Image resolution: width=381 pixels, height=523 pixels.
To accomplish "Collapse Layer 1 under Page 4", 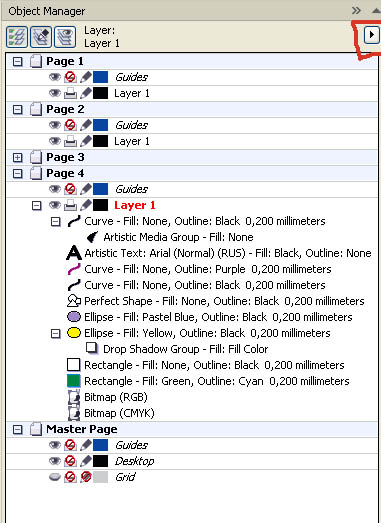I will tap(37, 205).
